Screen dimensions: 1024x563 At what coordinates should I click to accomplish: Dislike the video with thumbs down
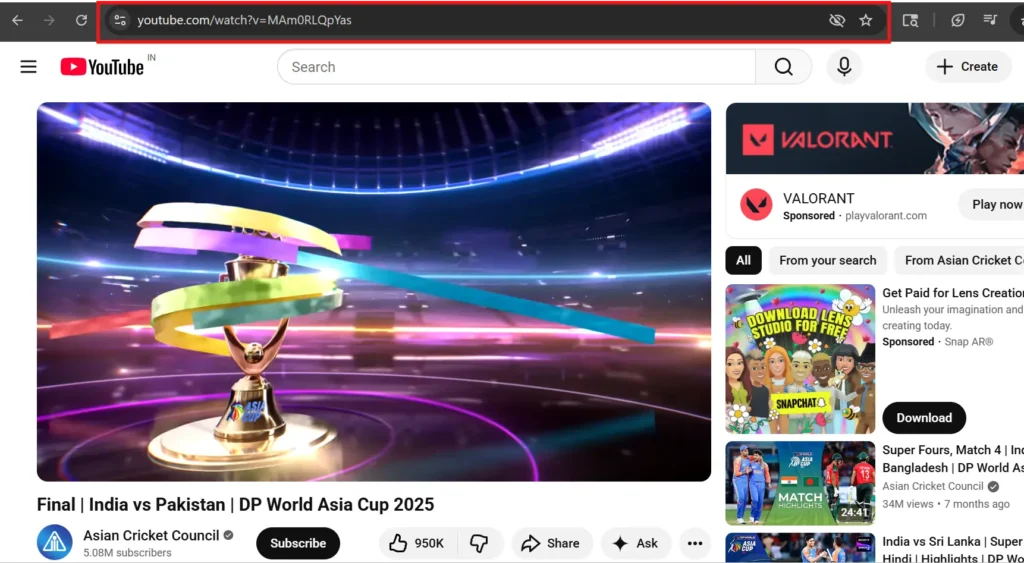click(x=480, y=543)
